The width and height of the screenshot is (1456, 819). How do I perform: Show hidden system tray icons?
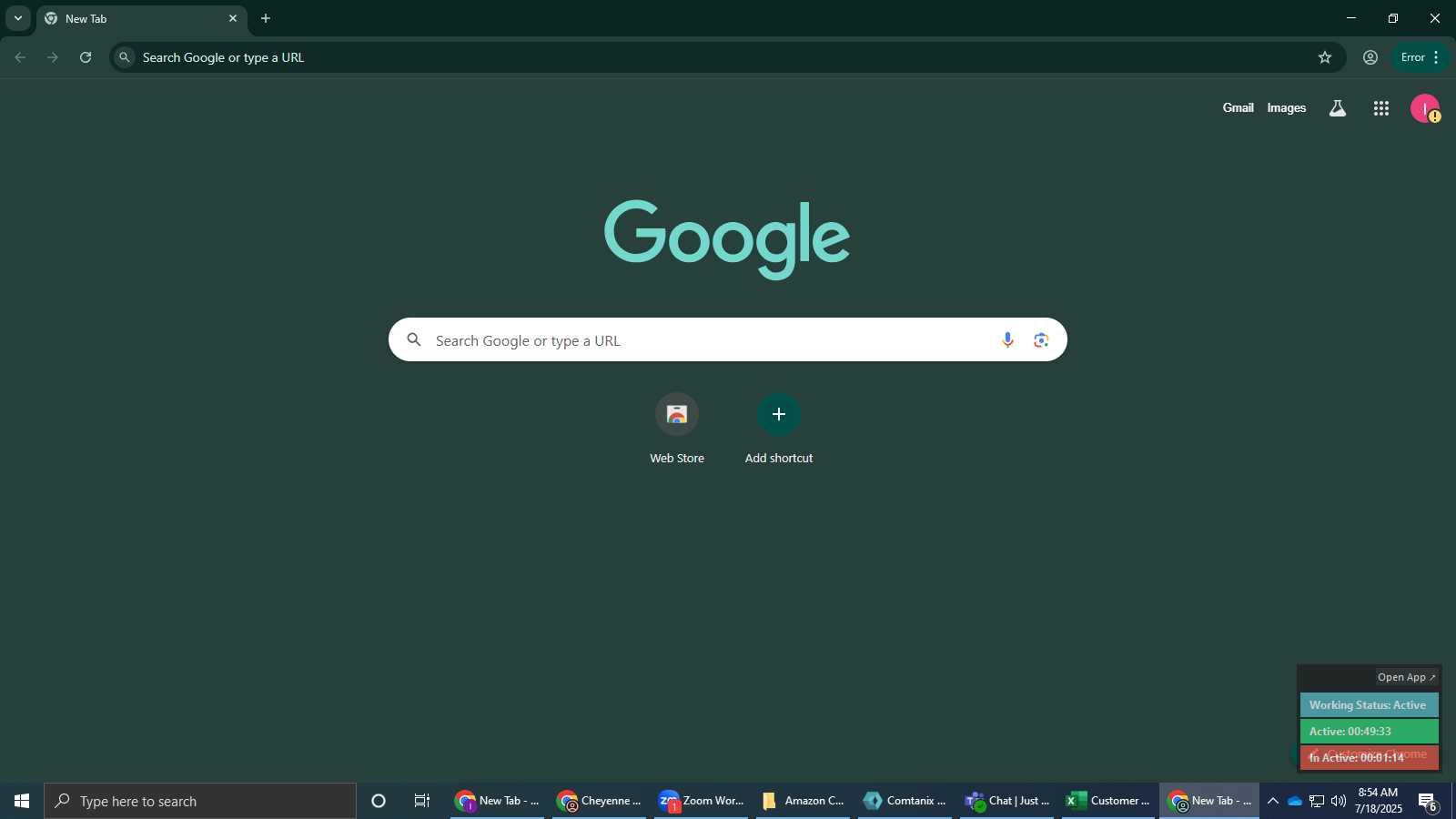[1273, 801]
